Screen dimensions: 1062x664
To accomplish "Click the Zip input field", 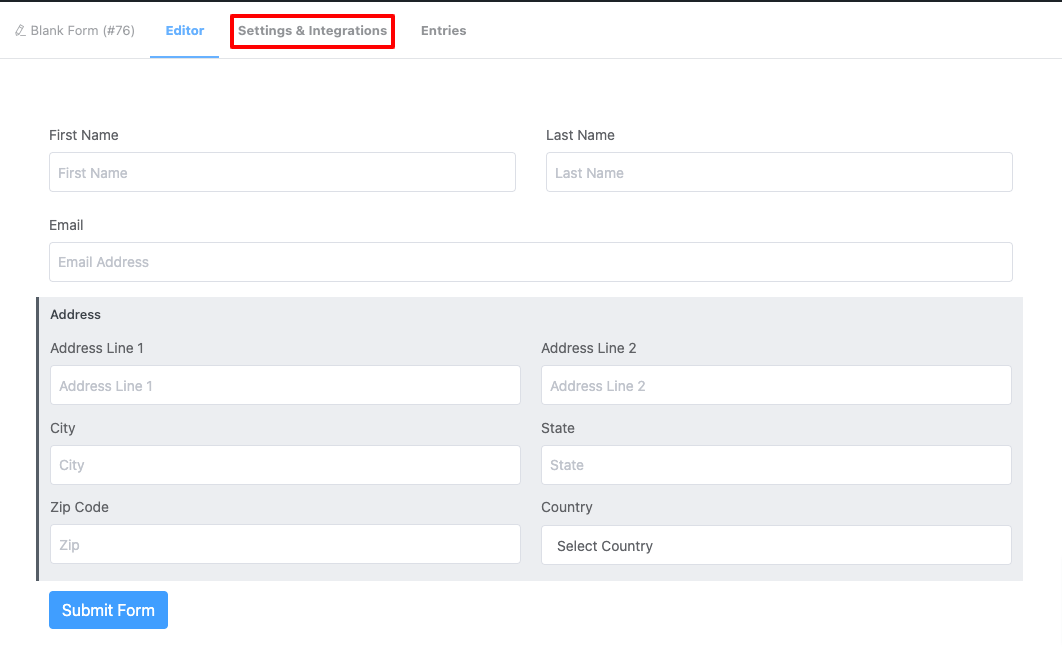I will (285, 544).
